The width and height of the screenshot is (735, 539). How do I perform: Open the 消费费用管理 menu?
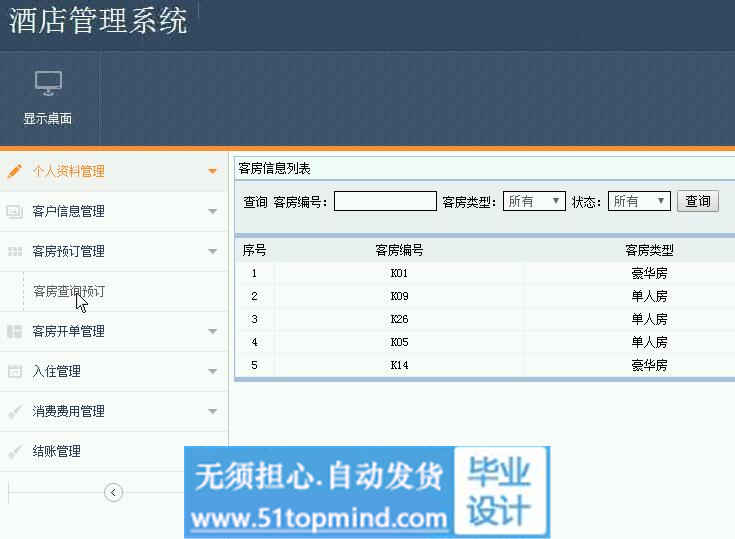pos(68,412)
